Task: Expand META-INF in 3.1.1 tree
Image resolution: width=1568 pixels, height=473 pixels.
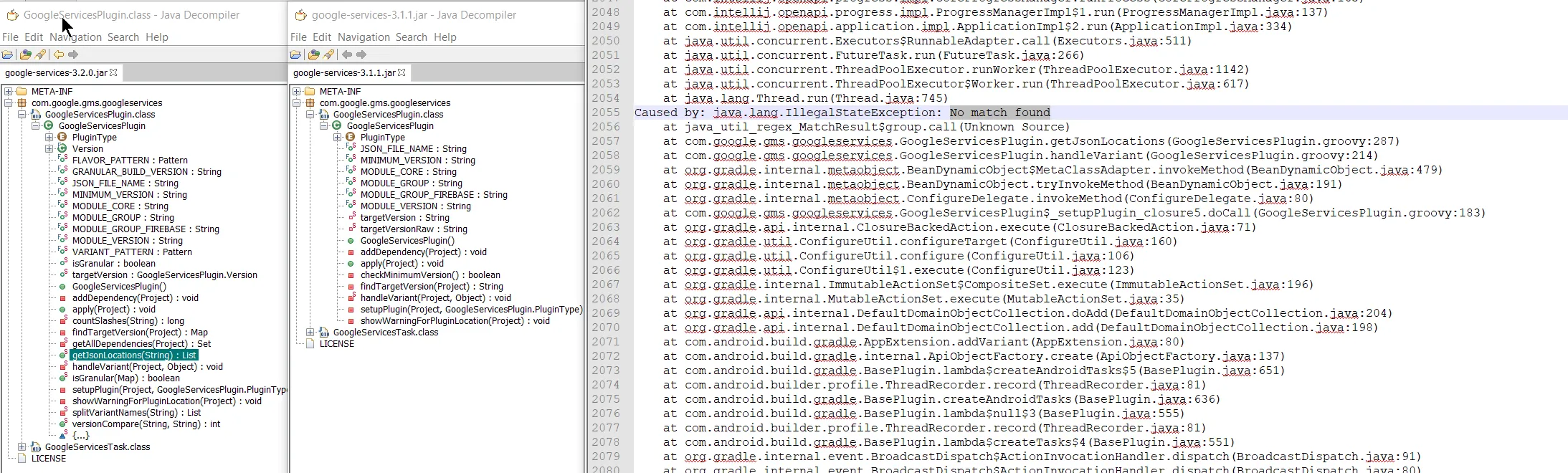Action: 297,91
